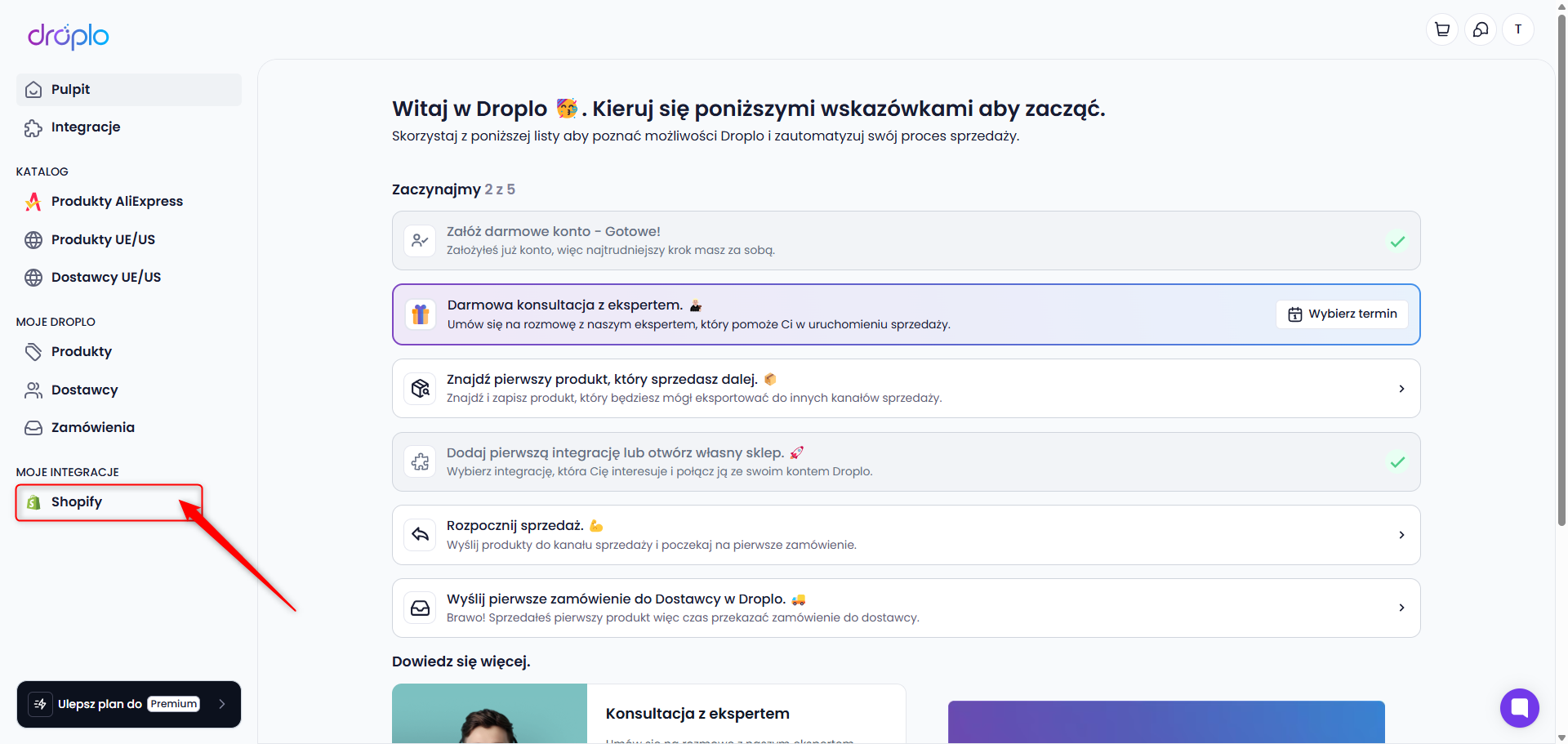The image size is (1568, 744).
Task: Open Zamówienia orders page
Action: click(129, 428)
